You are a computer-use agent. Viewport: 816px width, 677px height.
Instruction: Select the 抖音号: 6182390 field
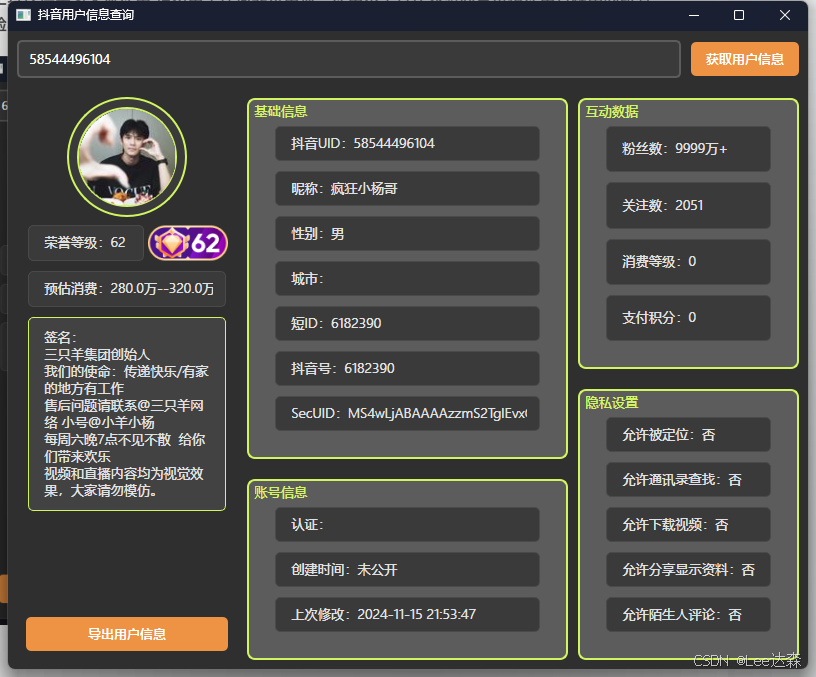click(x=407, y=368)
